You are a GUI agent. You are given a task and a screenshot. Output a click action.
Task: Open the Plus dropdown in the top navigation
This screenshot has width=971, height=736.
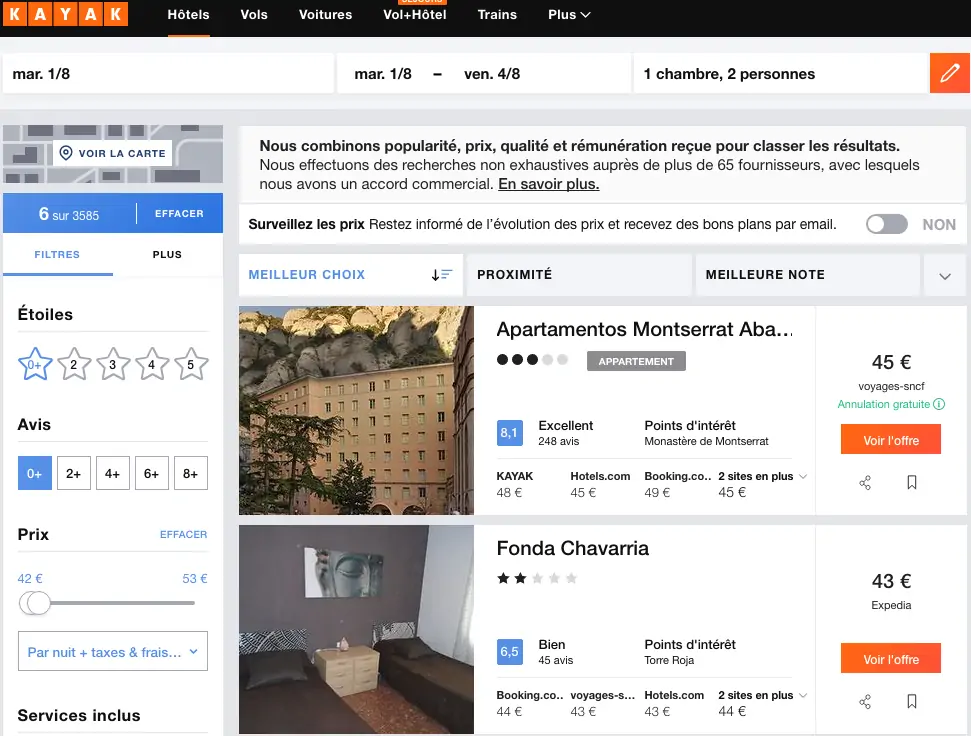(569, 14)
